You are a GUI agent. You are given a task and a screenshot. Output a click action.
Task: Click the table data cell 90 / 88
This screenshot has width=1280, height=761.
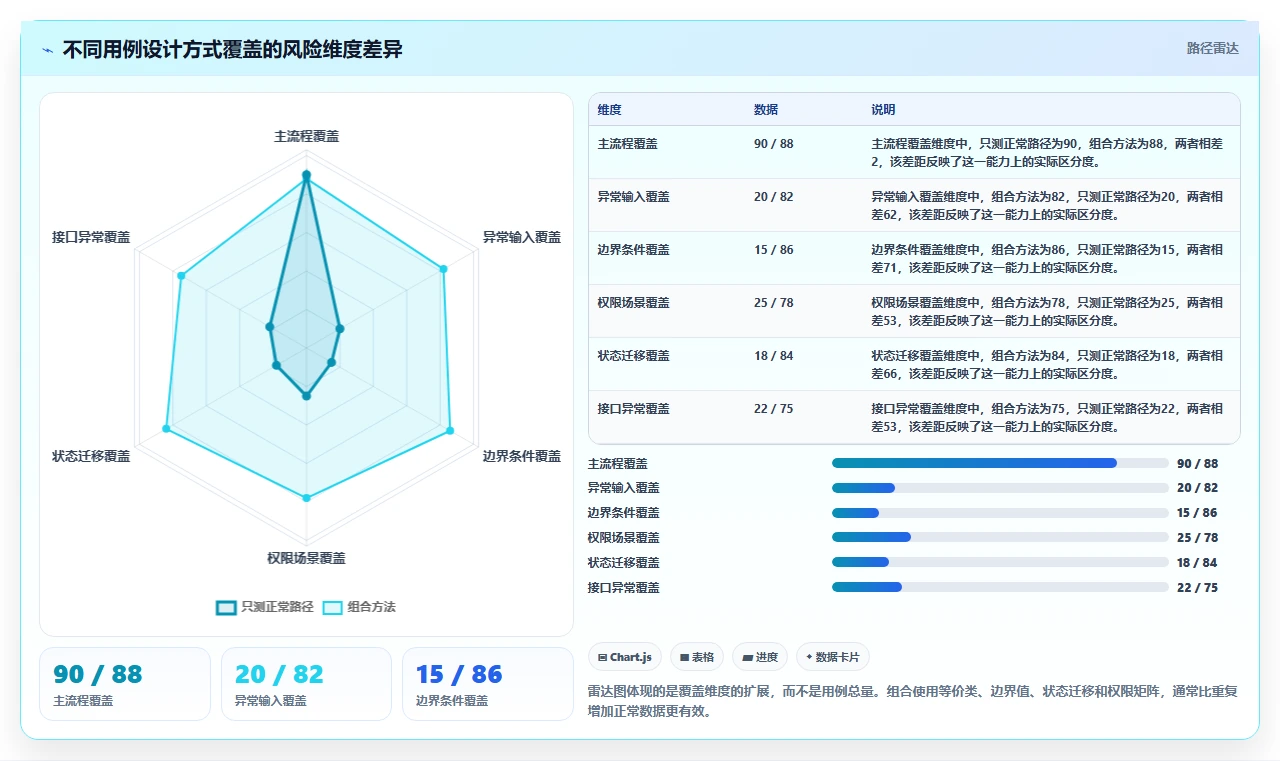774,144
